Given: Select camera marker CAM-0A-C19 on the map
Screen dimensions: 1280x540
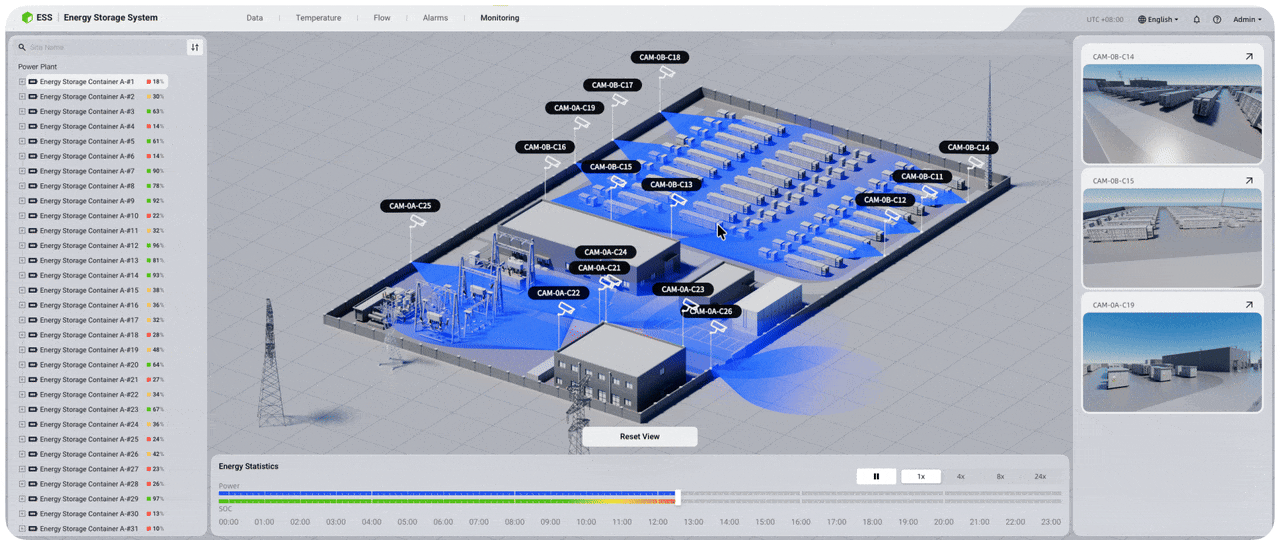Looking at the screenshot, I should coord(575,107).
